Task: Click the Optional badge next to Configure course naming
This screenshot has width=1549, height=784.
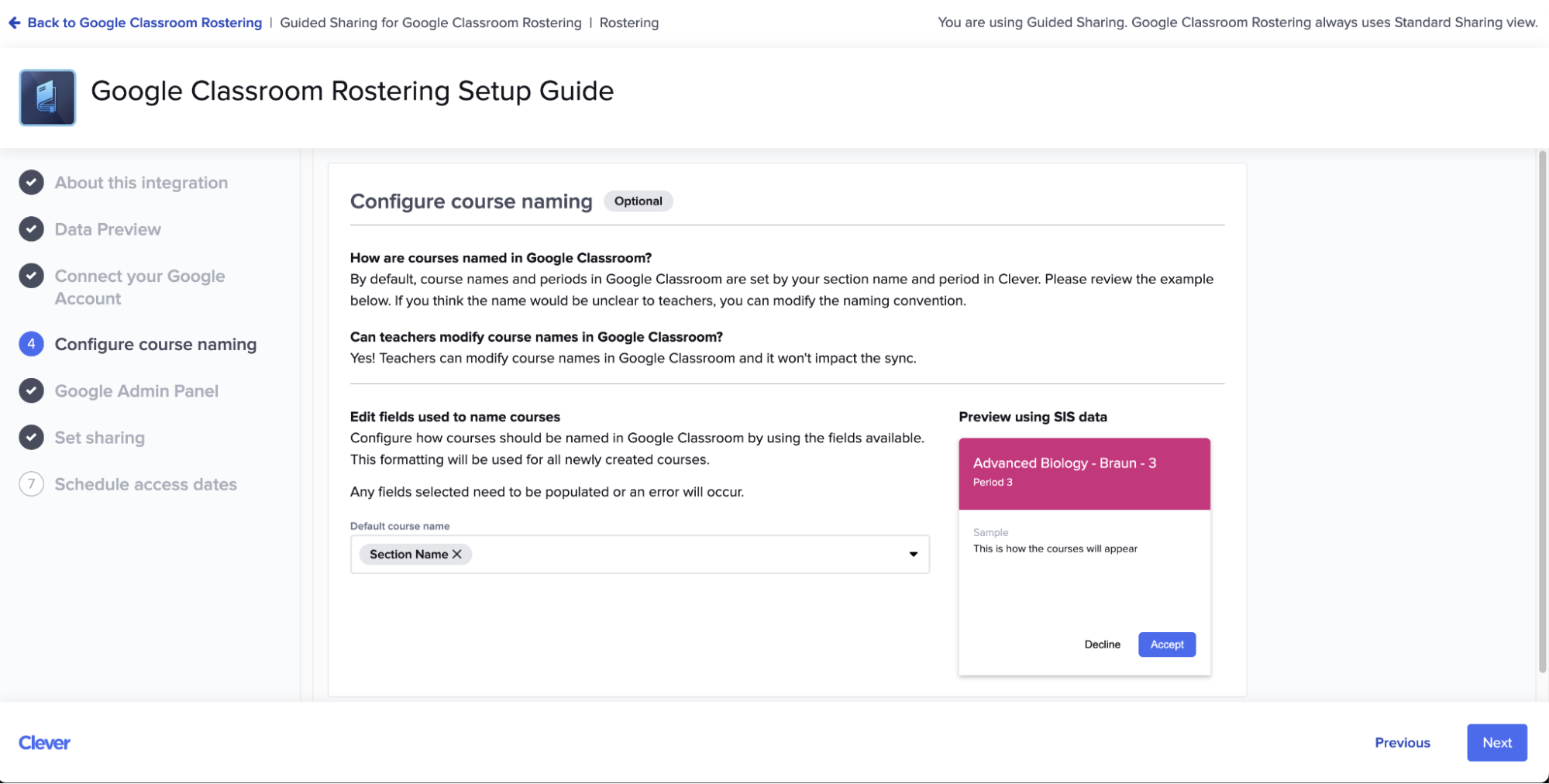Action: [638, 201]
